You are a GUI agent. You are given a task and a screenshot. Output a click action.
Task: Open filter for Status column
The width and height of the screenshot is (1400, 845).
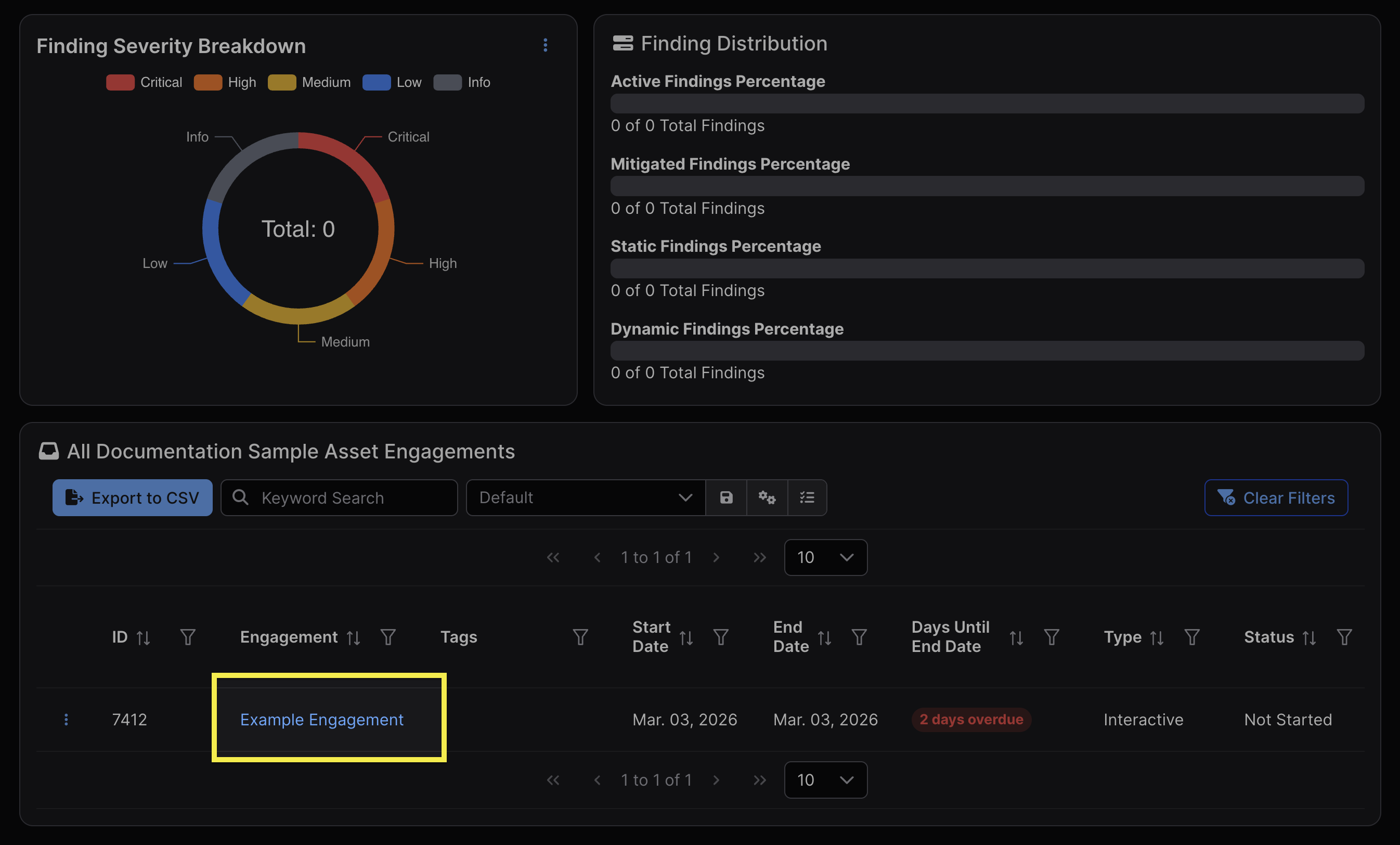click(x=1344, y=637)
